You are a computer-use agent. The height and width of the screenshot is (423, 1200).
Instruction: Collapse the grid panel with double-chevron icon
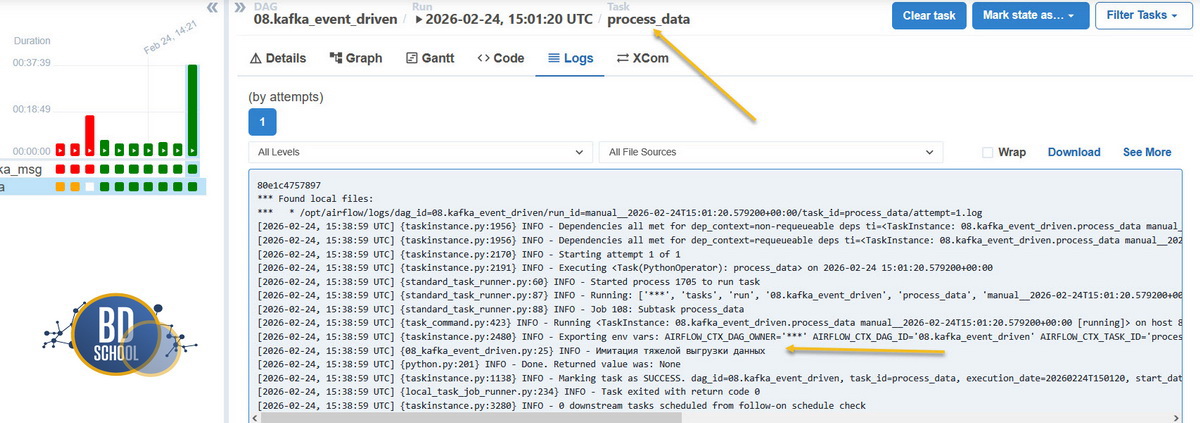click(x=212, y=8)
